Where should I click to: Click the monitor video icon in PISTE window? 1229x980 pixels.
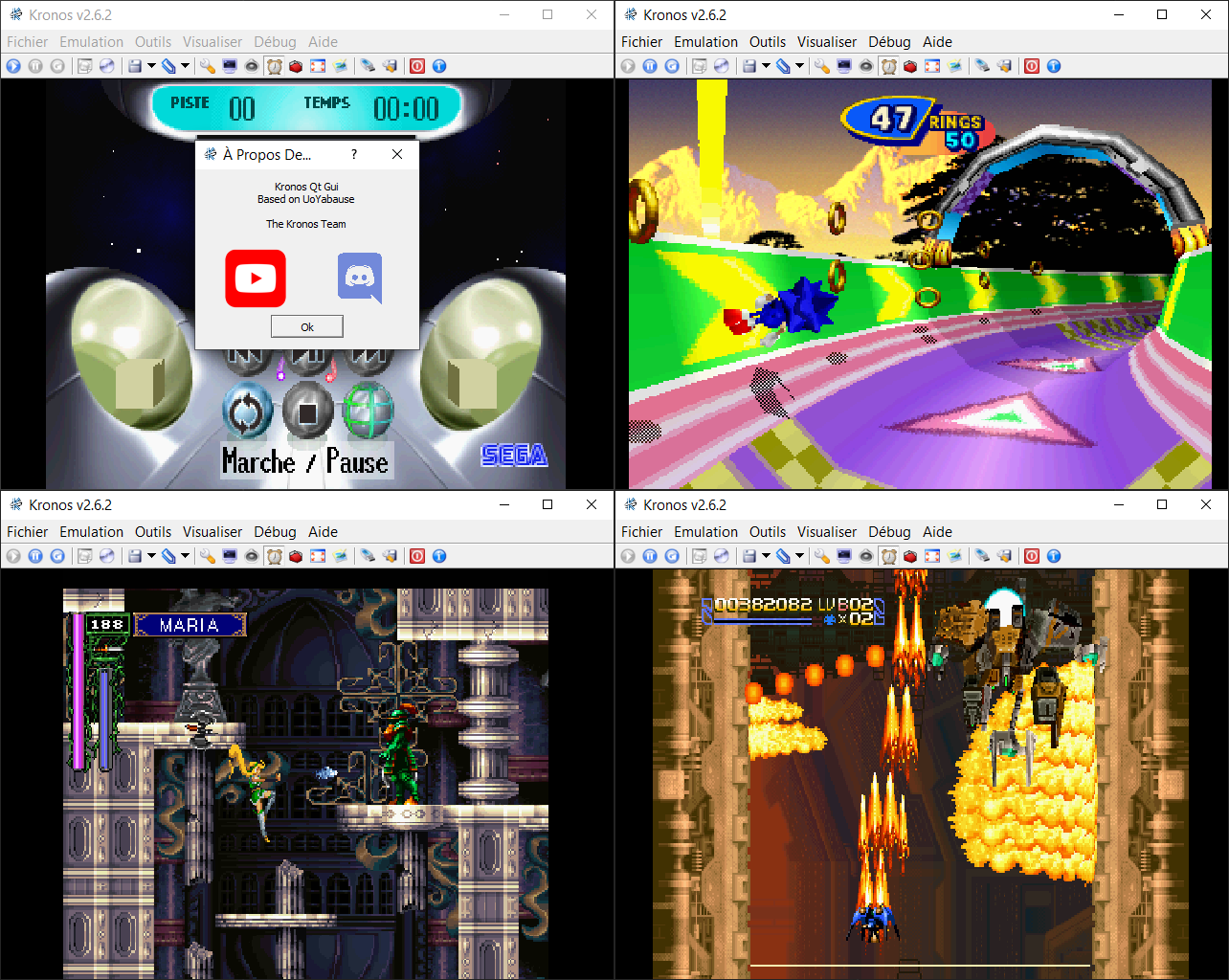230,66
